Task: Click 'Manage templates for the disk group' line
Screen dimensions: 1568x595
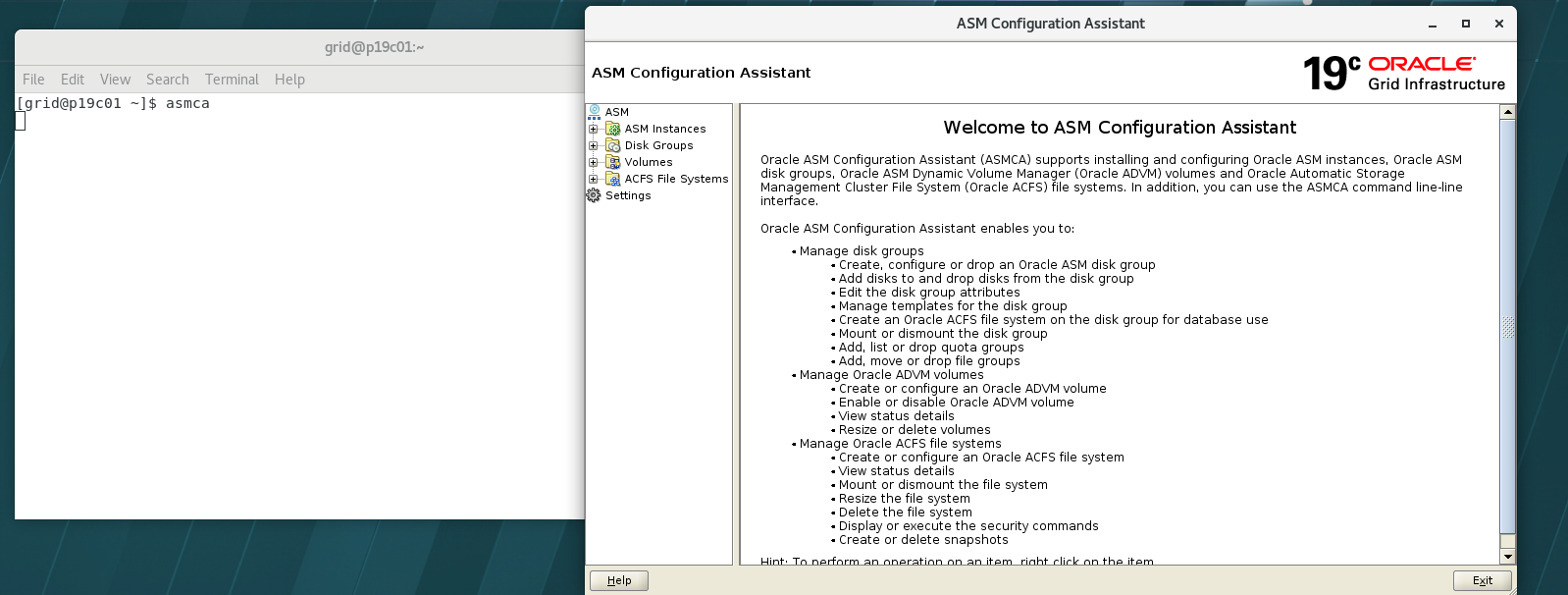Action: (953, 306)
